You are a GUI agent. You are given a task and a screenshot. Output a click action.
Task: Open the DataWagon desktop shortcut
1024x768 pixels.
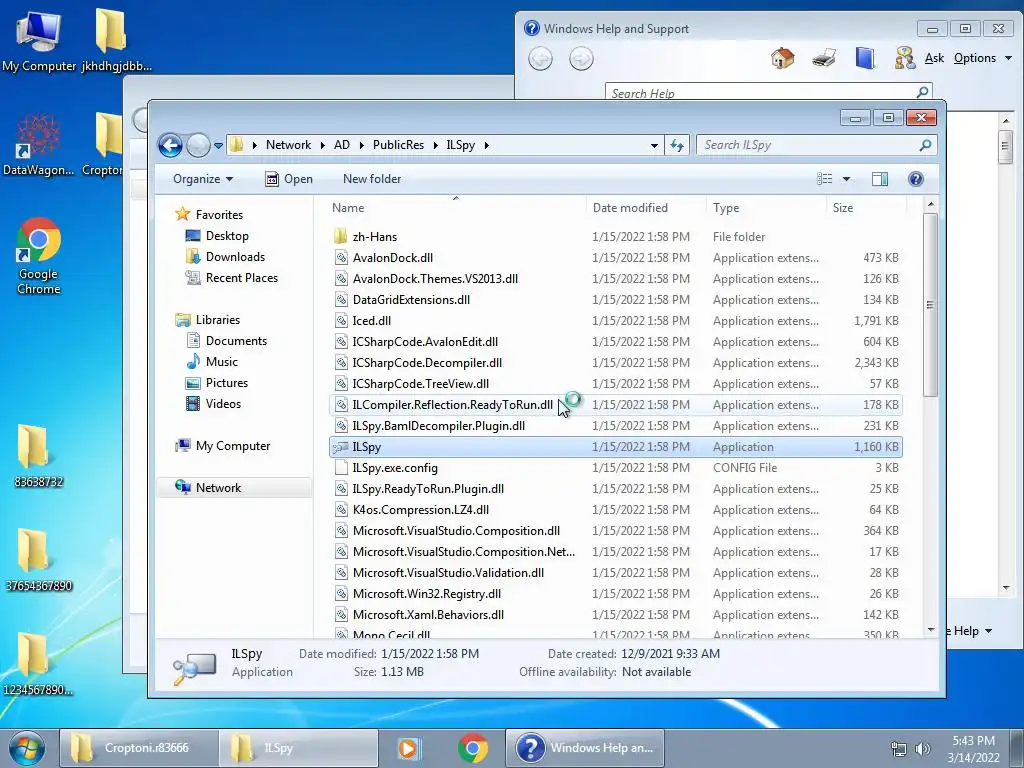click(39, 145)
